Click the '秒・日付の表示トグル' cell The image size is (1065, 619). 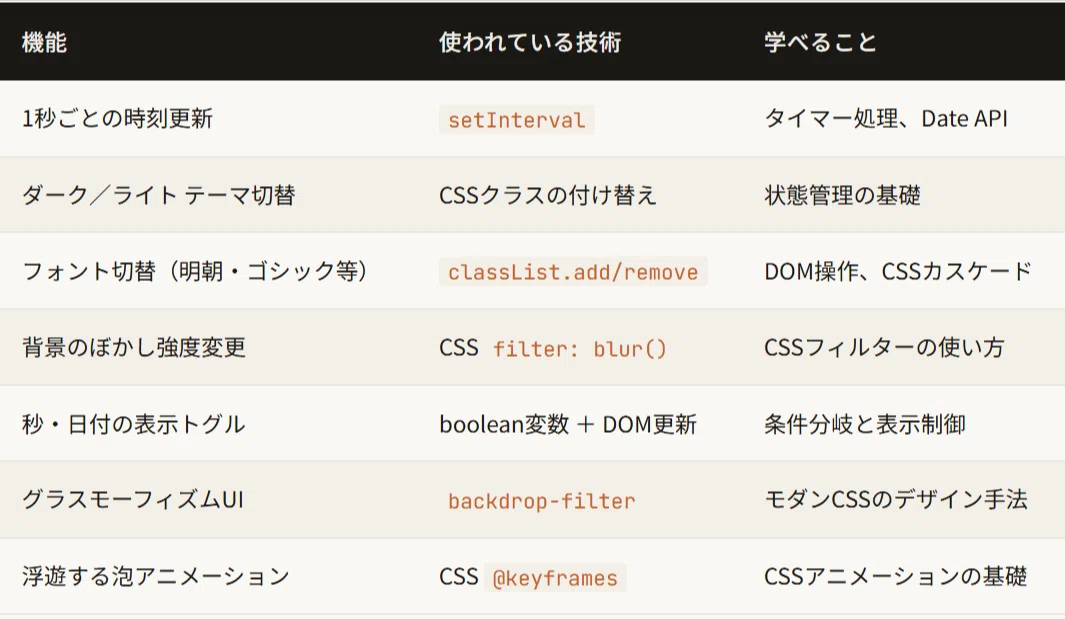[133, 424]
